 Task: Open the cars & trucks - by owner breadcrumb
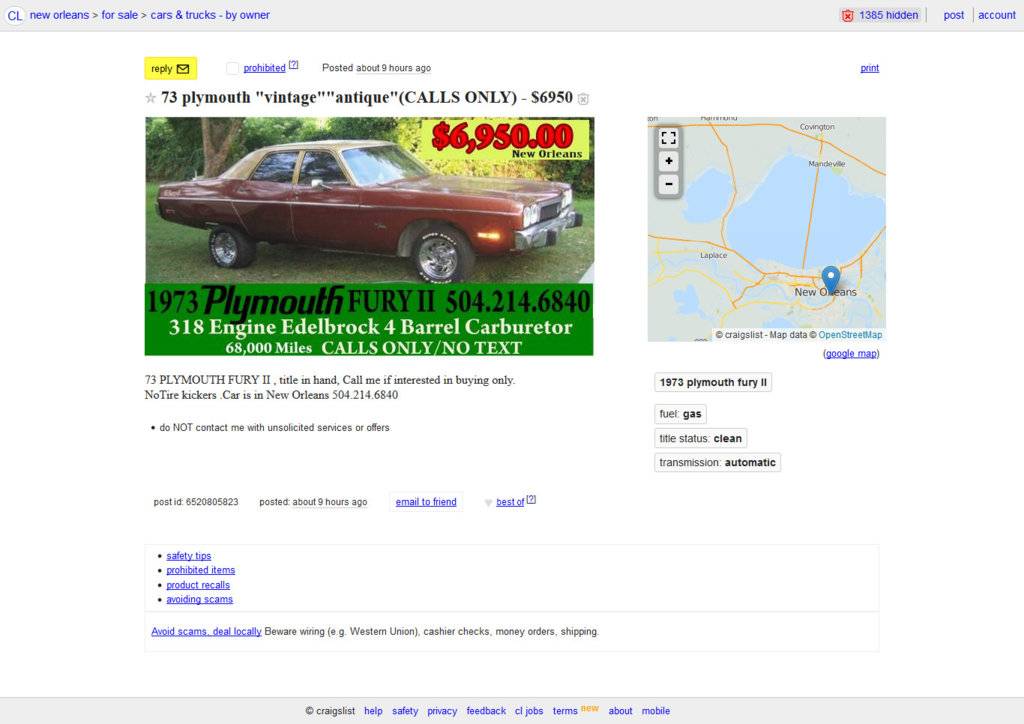pyautogui.click(x=210, y=15)
